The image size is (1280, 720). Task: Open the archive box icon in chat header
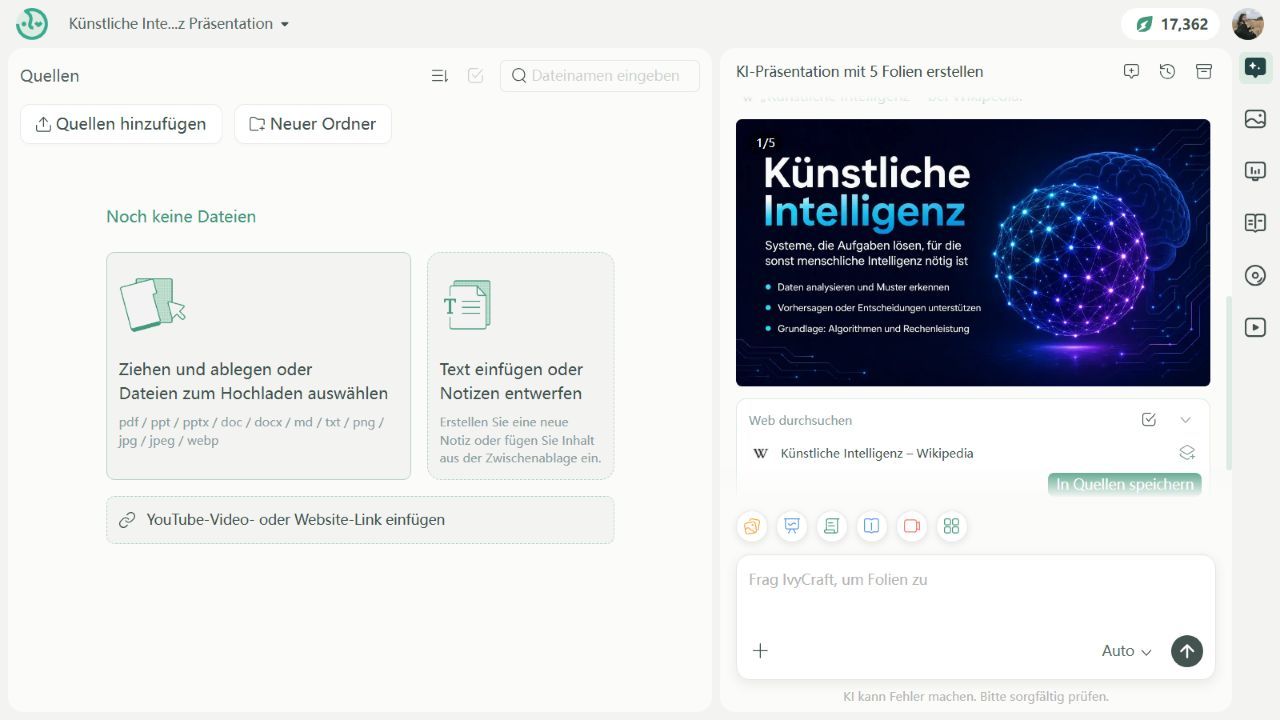pyautogui.click(x=1204, y=72)
